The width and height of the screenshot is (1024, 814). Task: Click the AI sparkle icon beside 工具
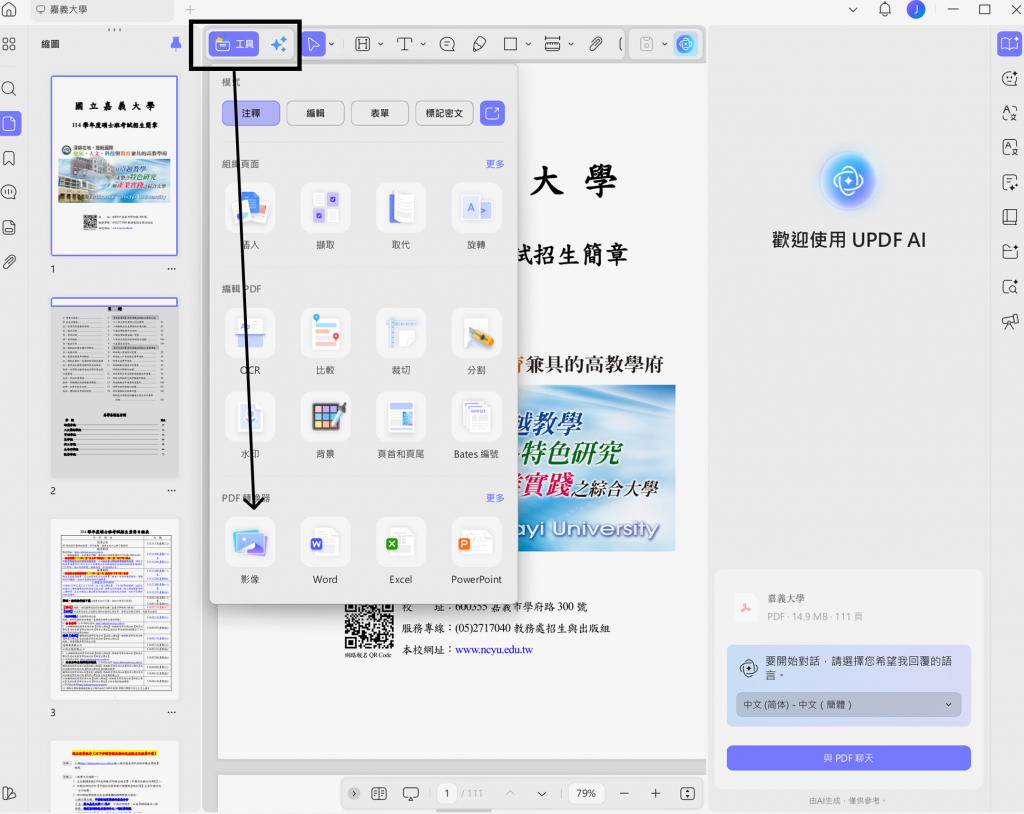(x=279, y=44)
